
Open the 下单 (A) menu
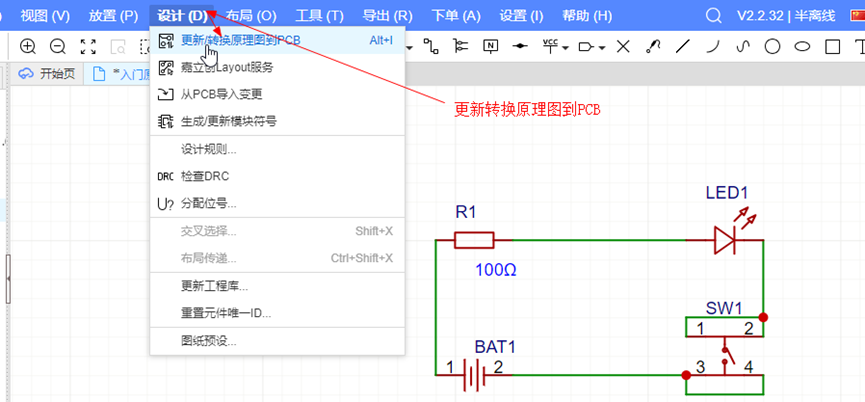tap(456, 15)
